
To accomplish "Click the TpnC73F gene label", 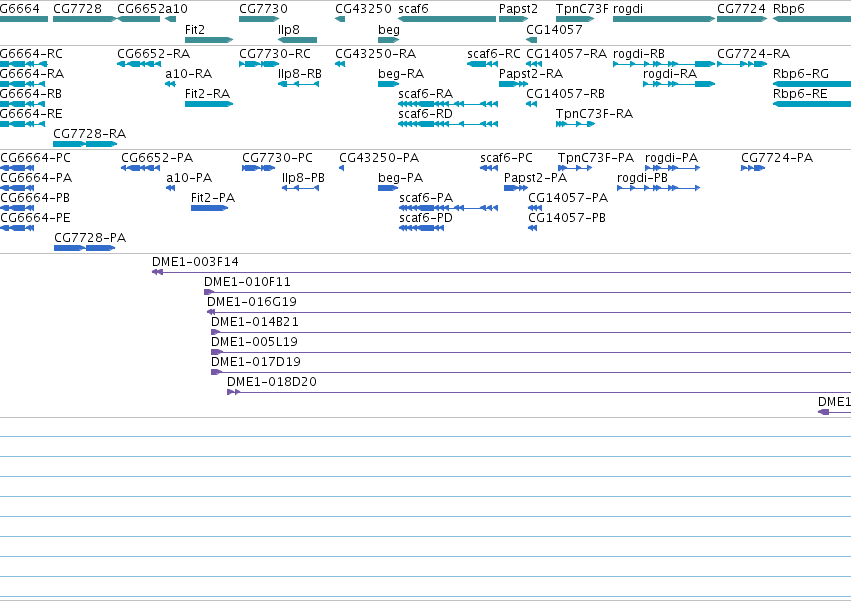I will (x=582, y=9).
